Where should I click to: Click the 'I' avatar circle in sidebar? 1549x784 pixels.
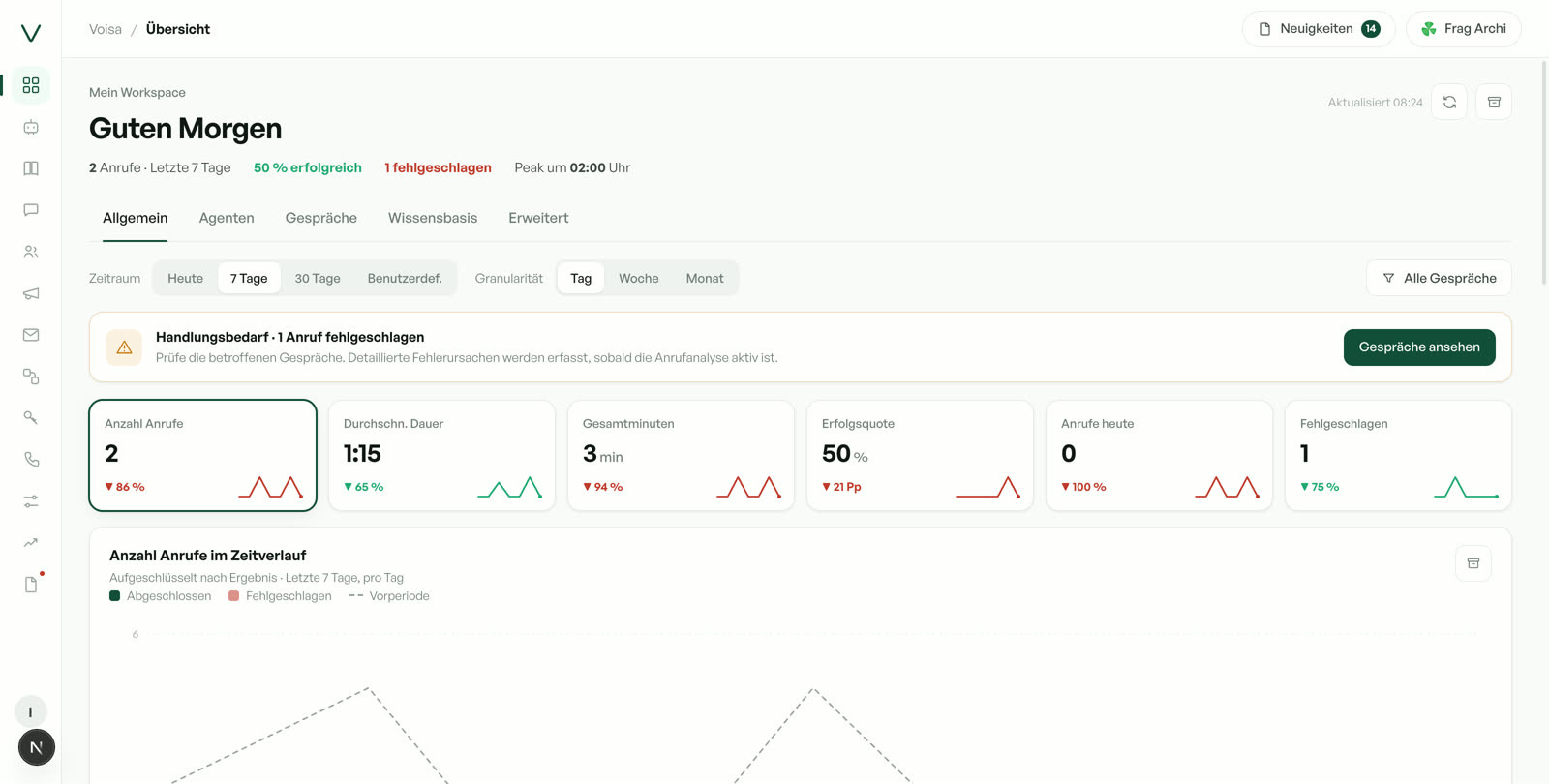pyautogui.click(x=31, y=711)
